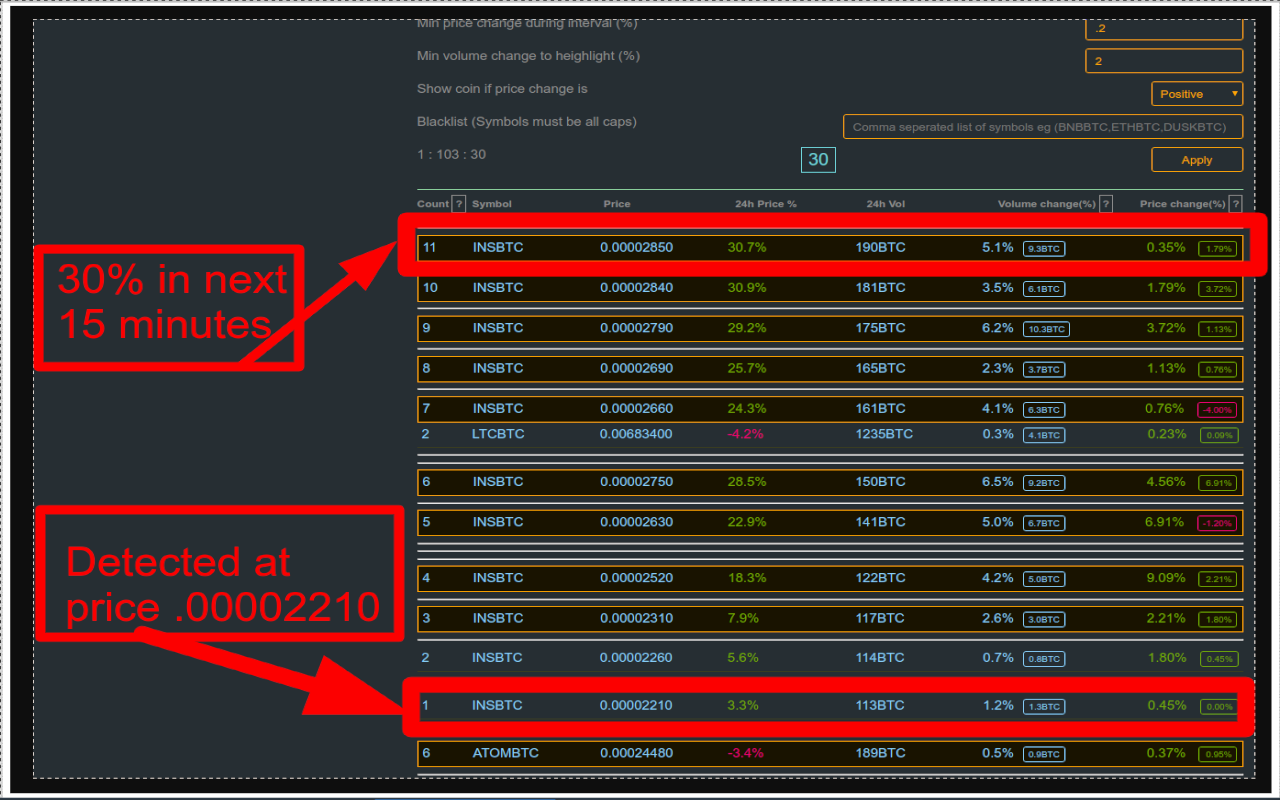
Task: Click the volume change 6.2%
Action: (x=998, y=328)
